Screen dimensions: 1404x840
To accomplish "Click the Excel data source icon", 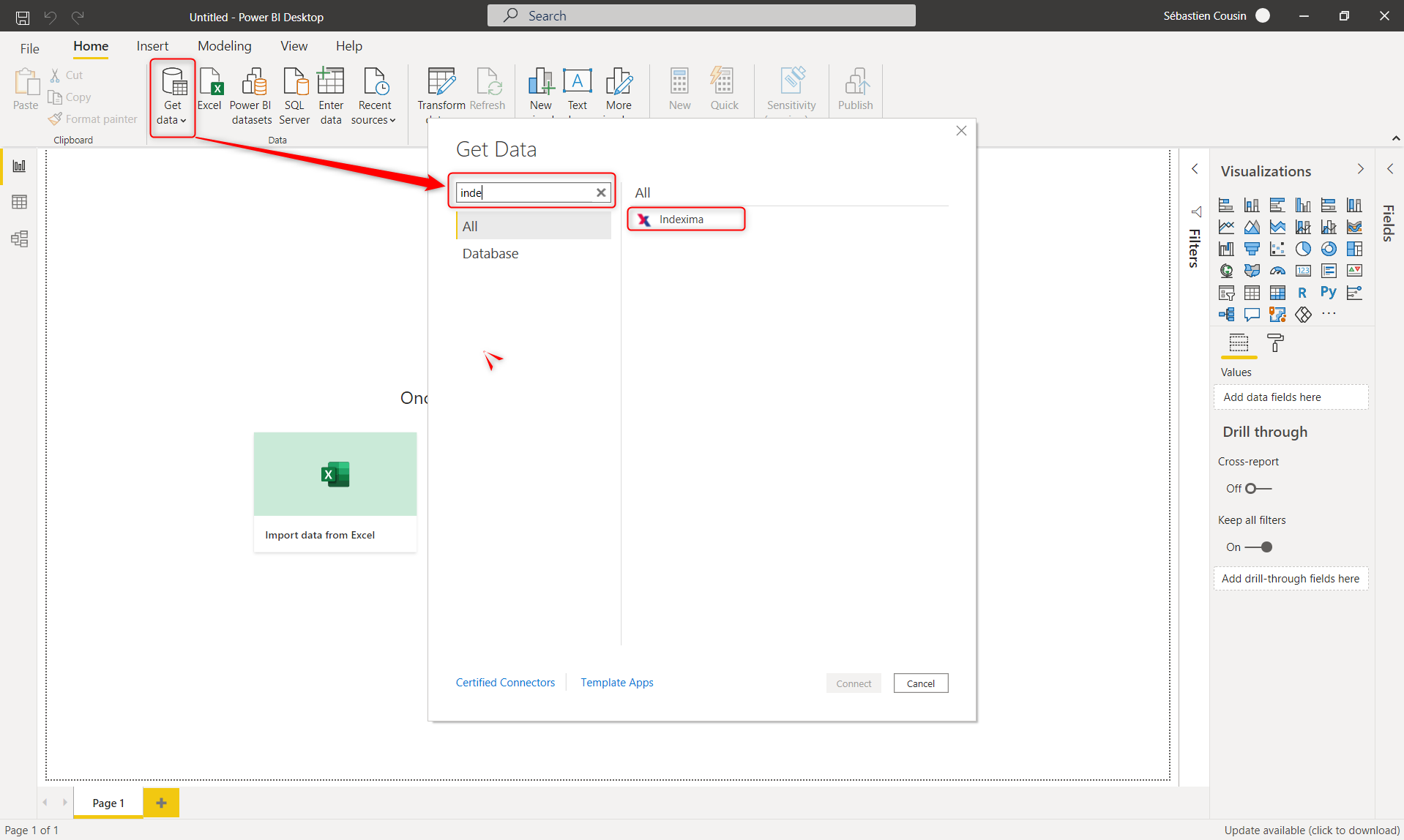I will coord(210,89).
